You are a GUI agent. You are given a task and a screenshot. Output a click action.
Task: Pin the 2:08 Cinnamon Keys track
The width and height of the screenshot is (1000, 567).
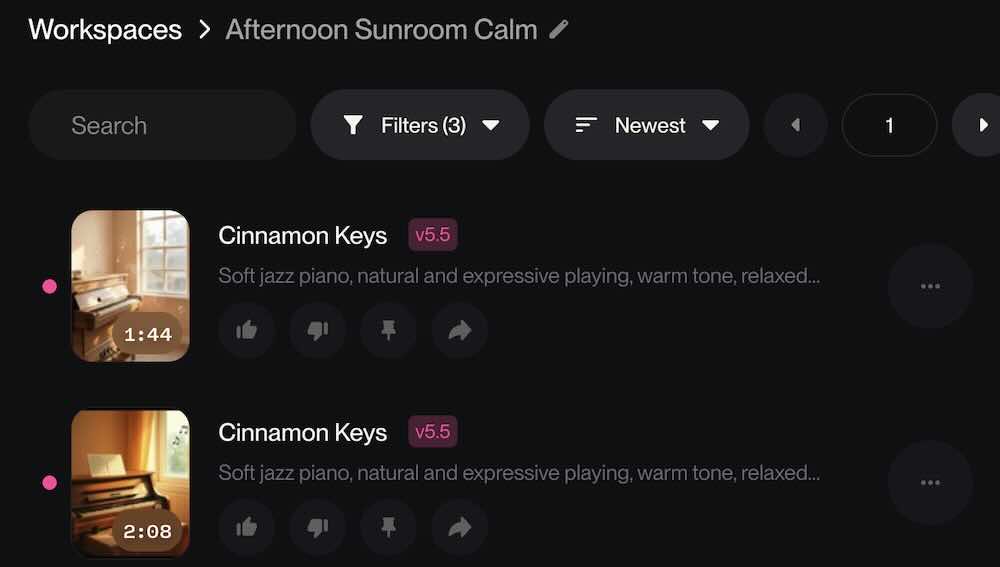(389, 528)
